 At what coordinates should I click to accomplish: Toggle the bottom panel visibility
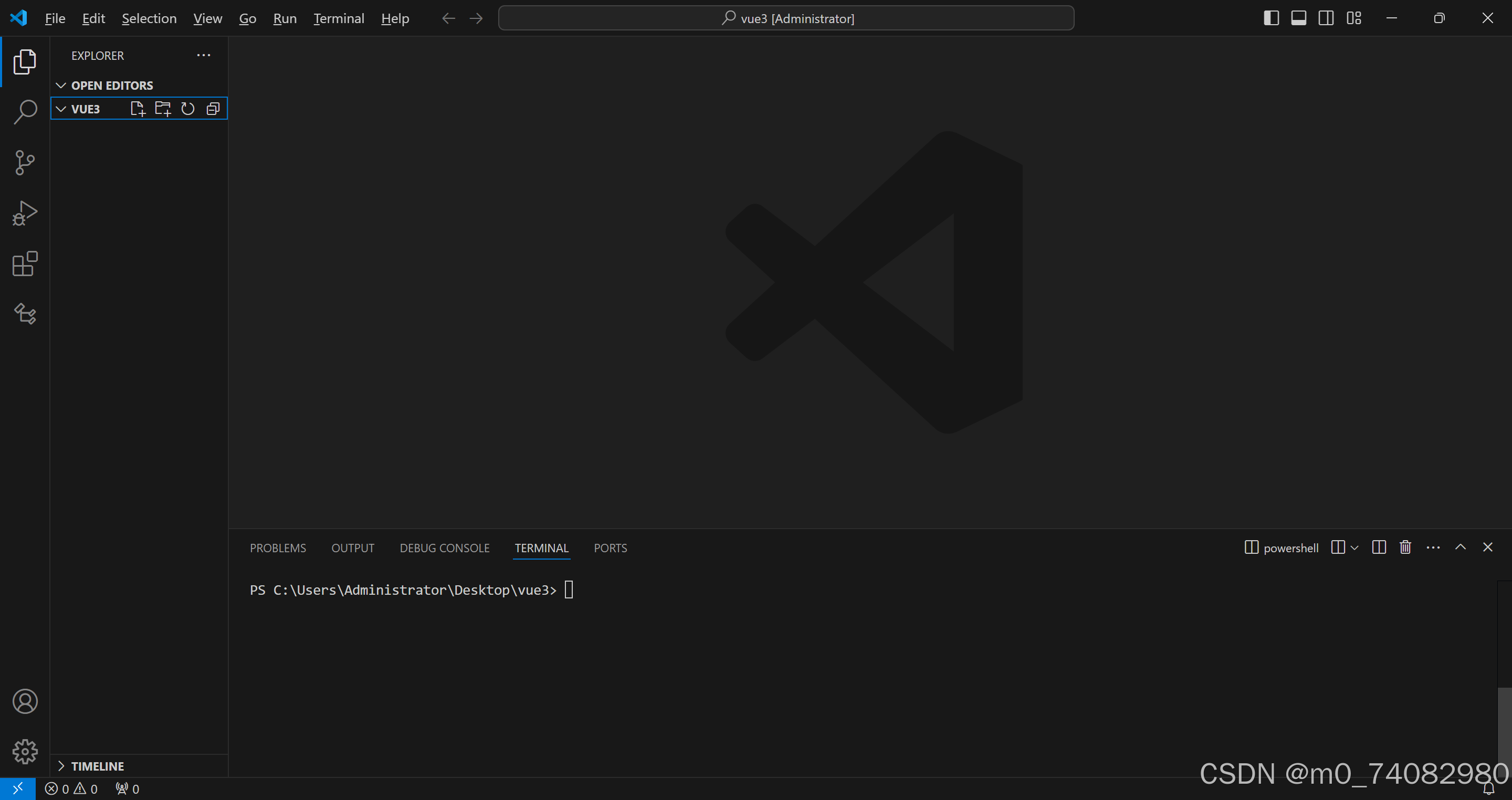[x=1298, y=18]
